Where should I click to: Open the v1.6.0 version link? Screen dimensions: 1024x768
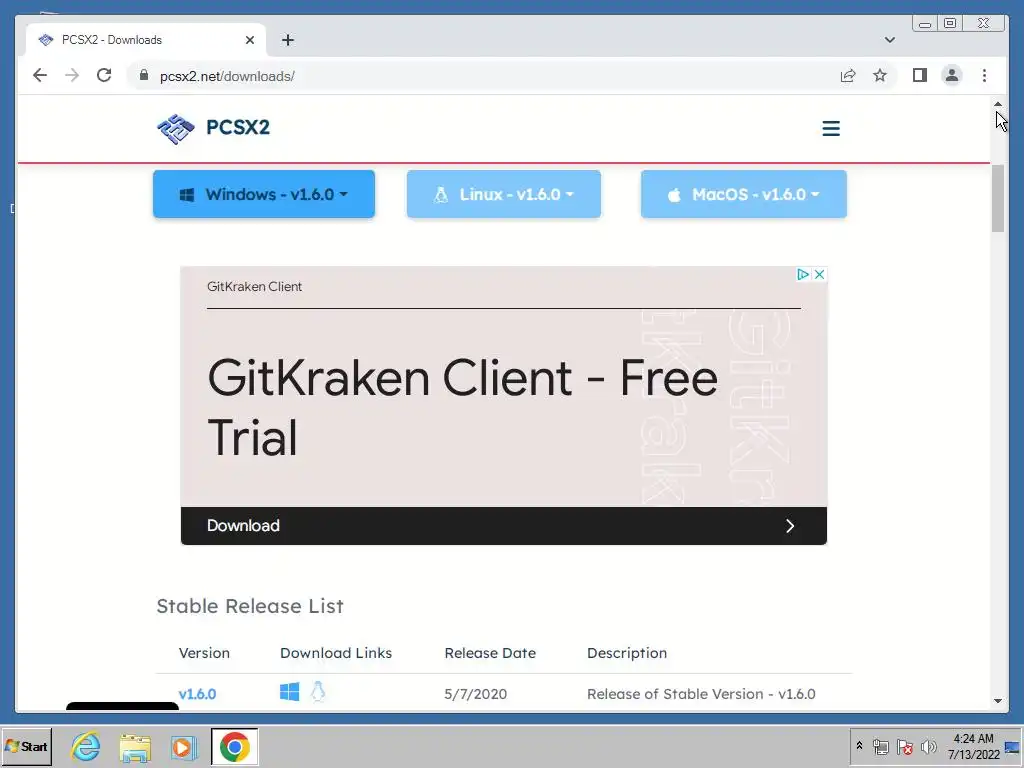[x=197, y=694]
